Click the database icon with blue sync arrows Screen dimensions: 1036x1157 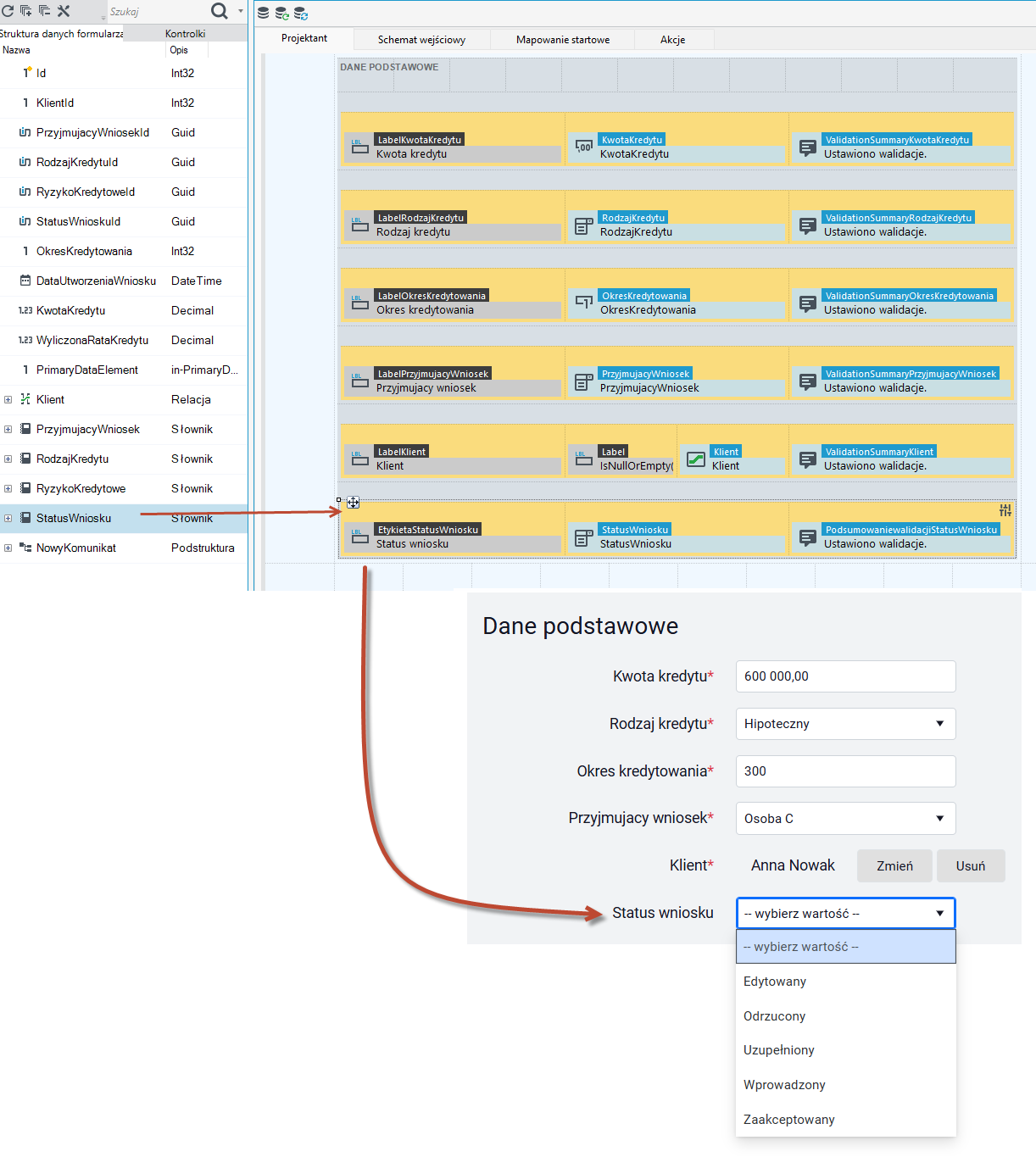tap(301, 13)
